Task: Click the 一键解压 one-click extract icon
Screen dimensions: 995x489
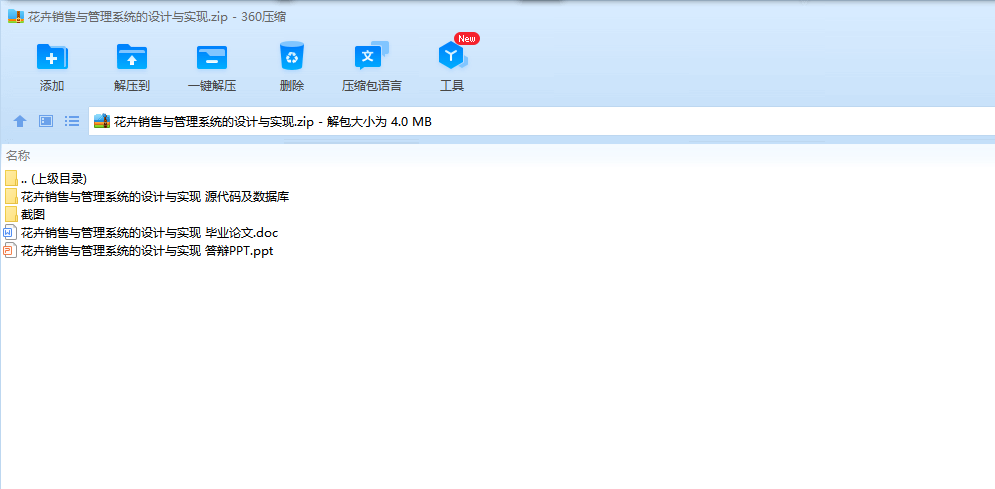Action: click(x=212, y=57)
